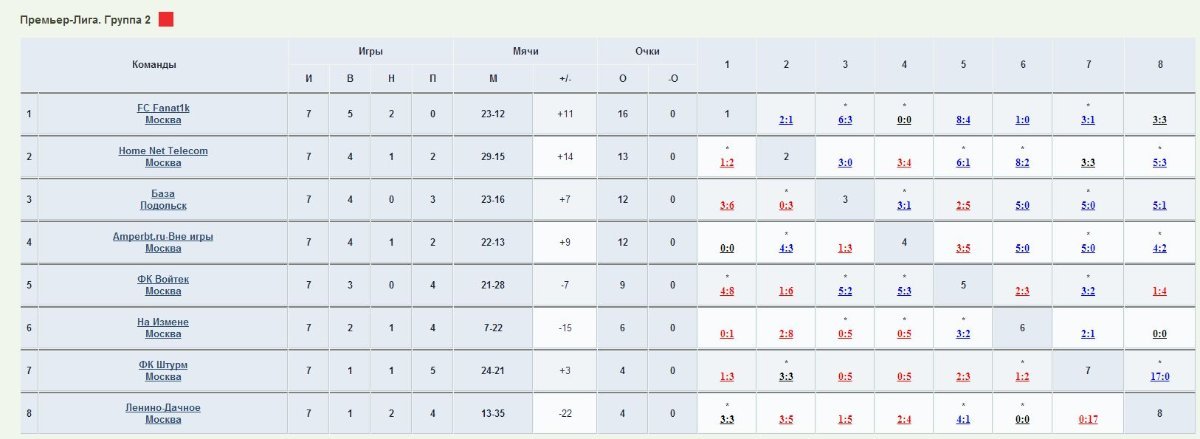
Task: Click the Команды column header
Action: point(154,64)
